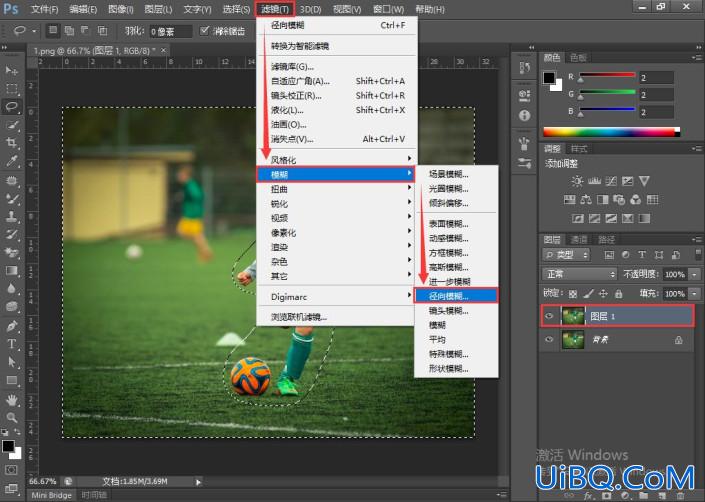Open the blend mode dropdown showing 正常
Screen dimensions: 705x502
(x=580, y=274)
